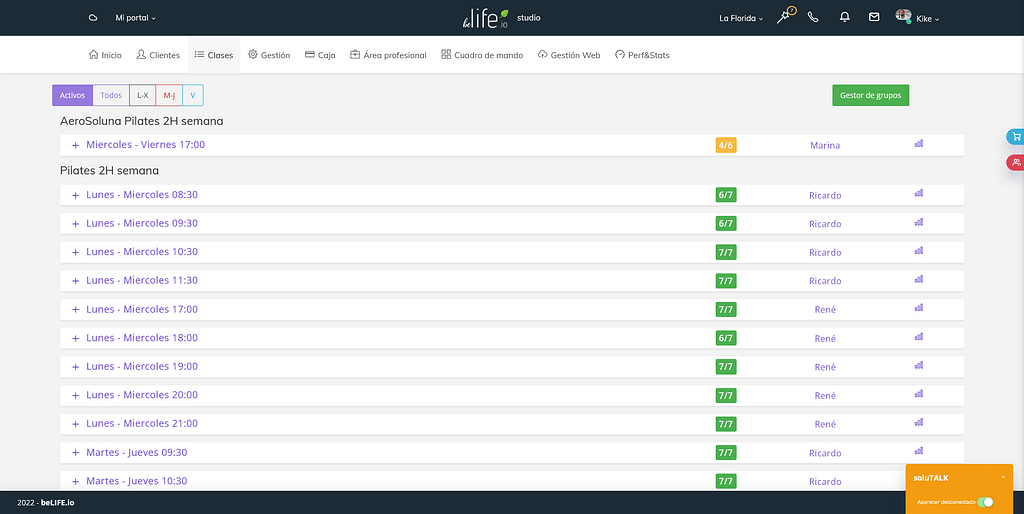Click the Gestor de grupos button
Viewport: 1024px width, 514px height.
[870, 95]
